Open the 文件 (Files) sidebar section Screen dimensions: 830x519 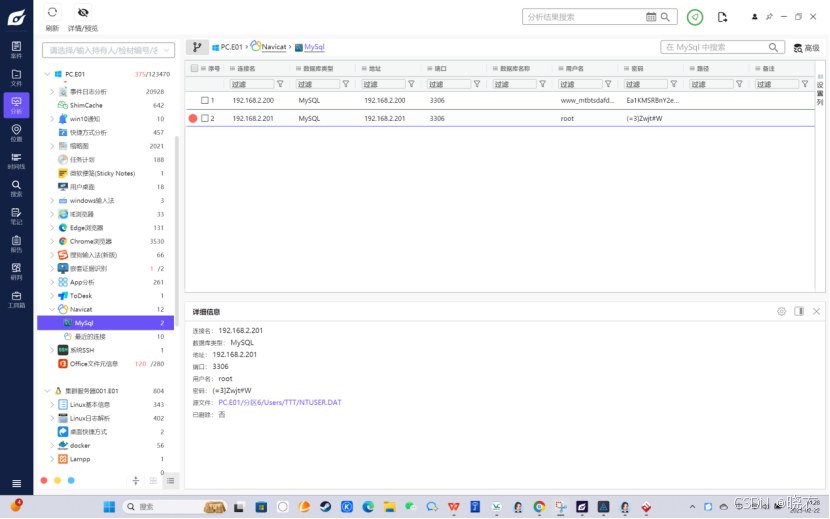click(x=16, y=77)
